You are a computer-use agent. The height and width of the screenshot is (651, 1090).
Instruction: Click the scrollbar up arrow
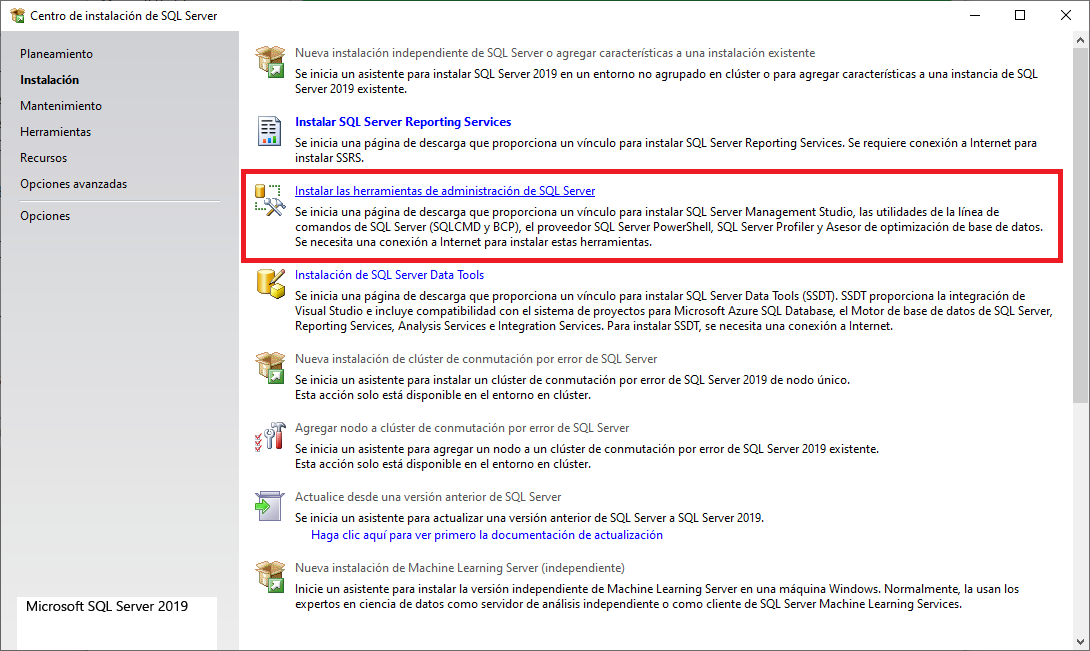coord(1080,40)
